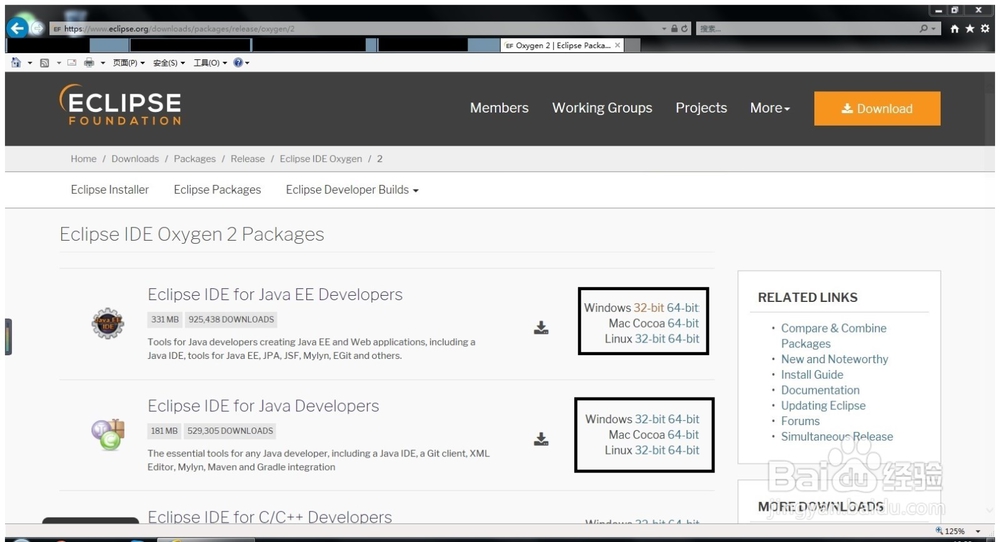Open Eclipse IDE for C/C++ Developers title
Viewport: 1000px width, 542px height.
point(270,516)
